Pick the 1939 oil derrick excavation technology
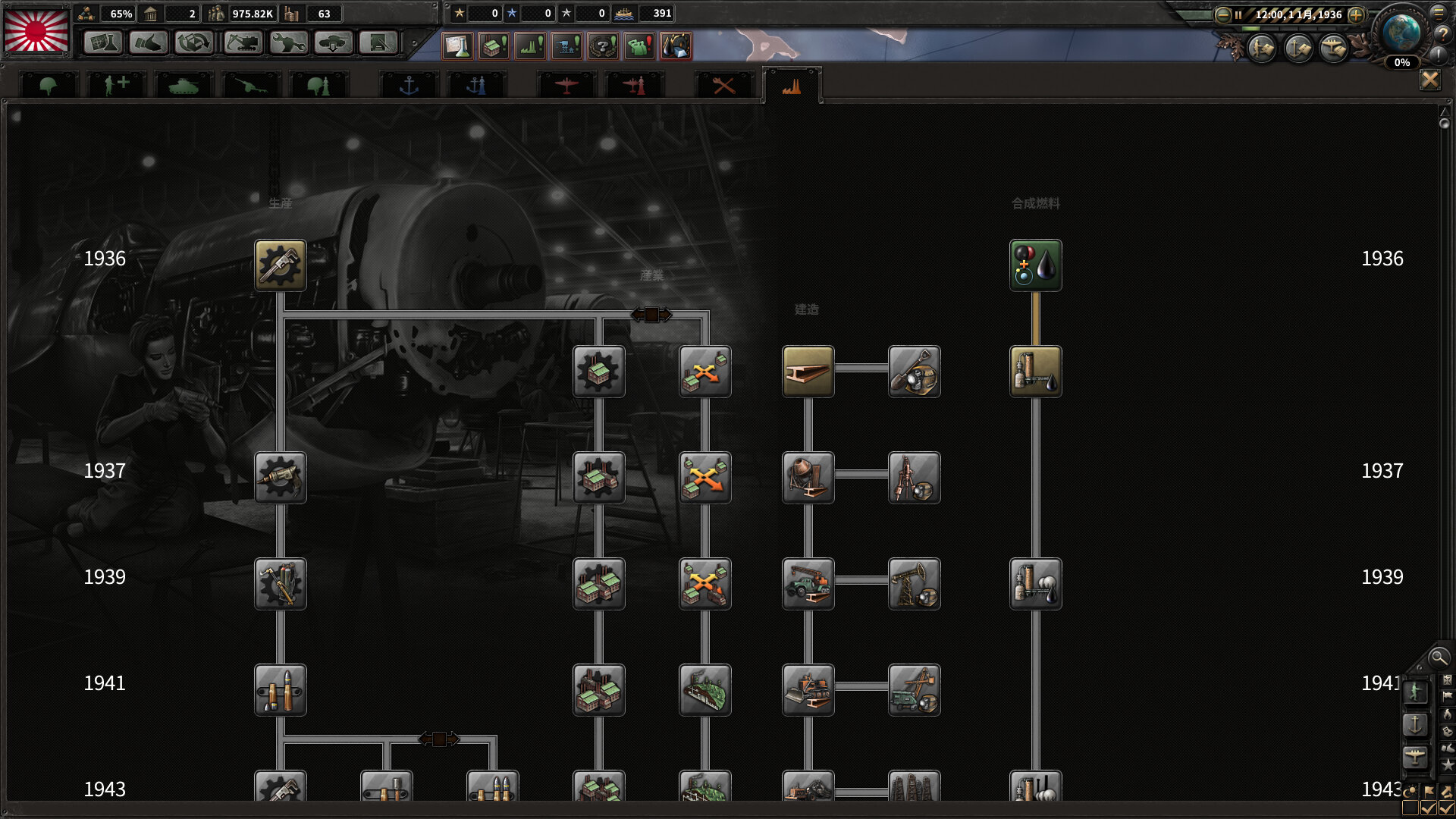 (x=914, y=584)
